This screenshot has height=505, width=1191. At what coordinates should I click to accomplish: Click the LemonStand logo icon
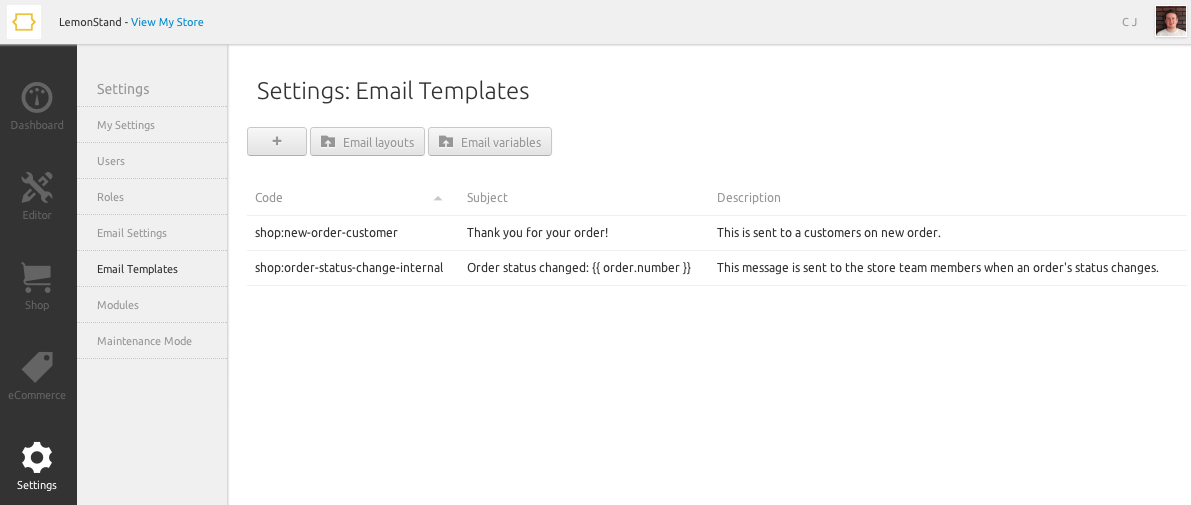(24, 22)
